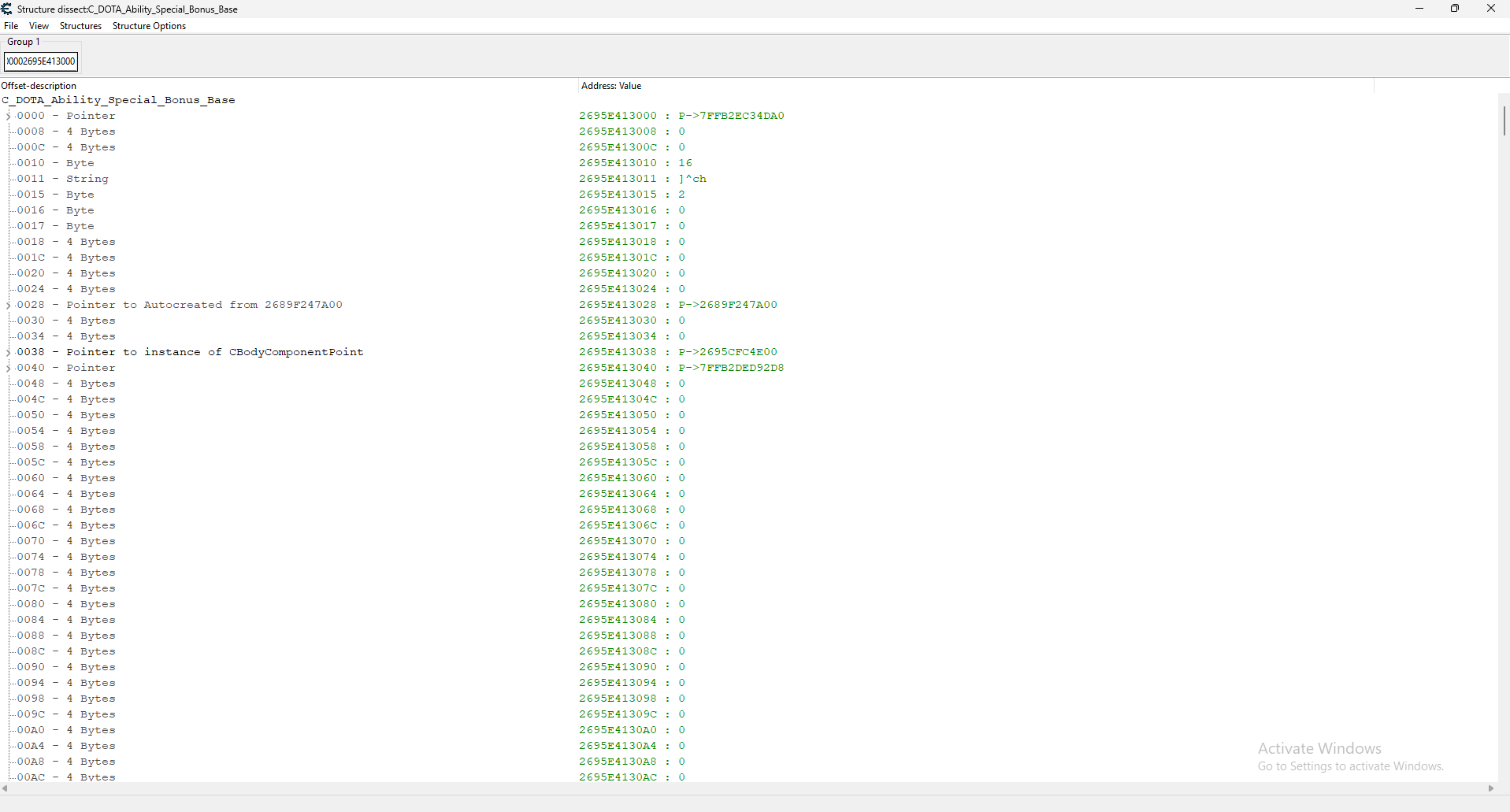This screenshot has width=1510, height=812.
Task: Click the horizontal scrollbar right arrow
Action: coord(1490,788)
